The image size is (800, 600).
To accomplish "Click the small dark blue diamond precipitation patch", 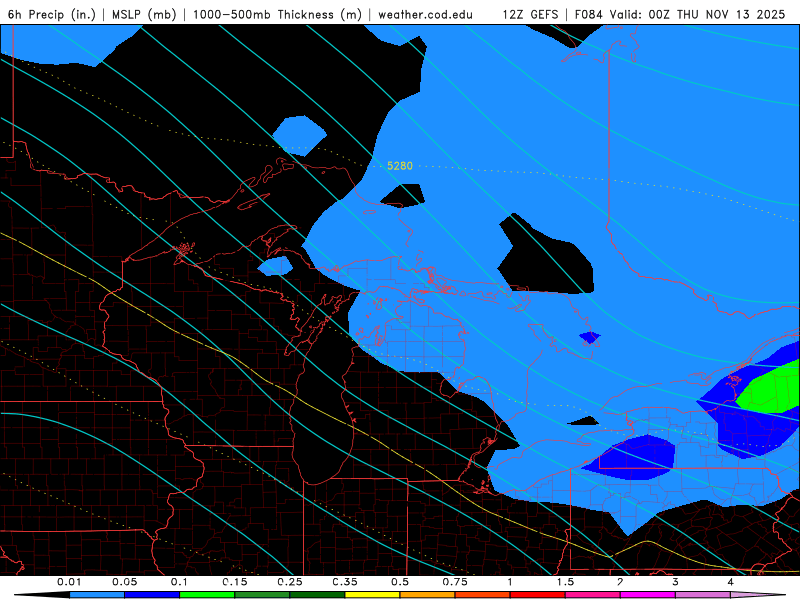I will click(590, 337).
